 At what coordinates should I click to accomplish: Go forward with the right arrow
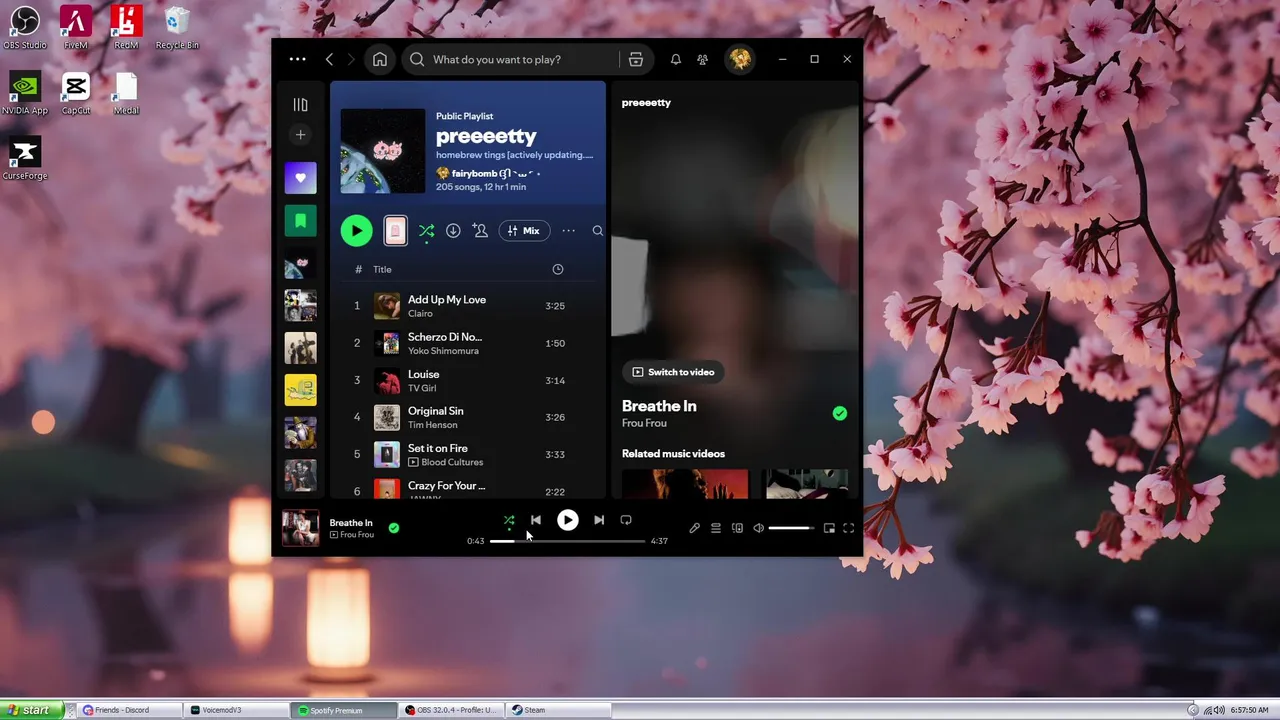click(x=350, y=59)
